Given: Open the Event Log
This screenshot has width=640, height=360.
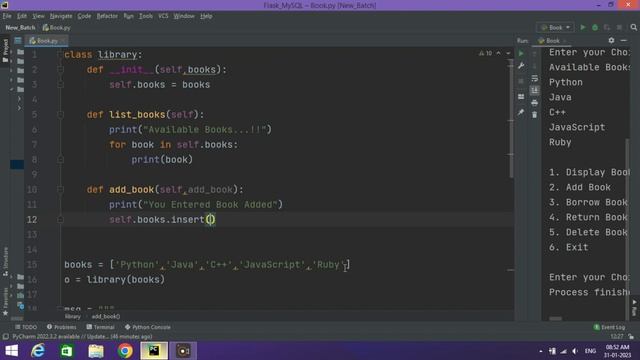Looking at the screenshot, I should coord(609,327).
